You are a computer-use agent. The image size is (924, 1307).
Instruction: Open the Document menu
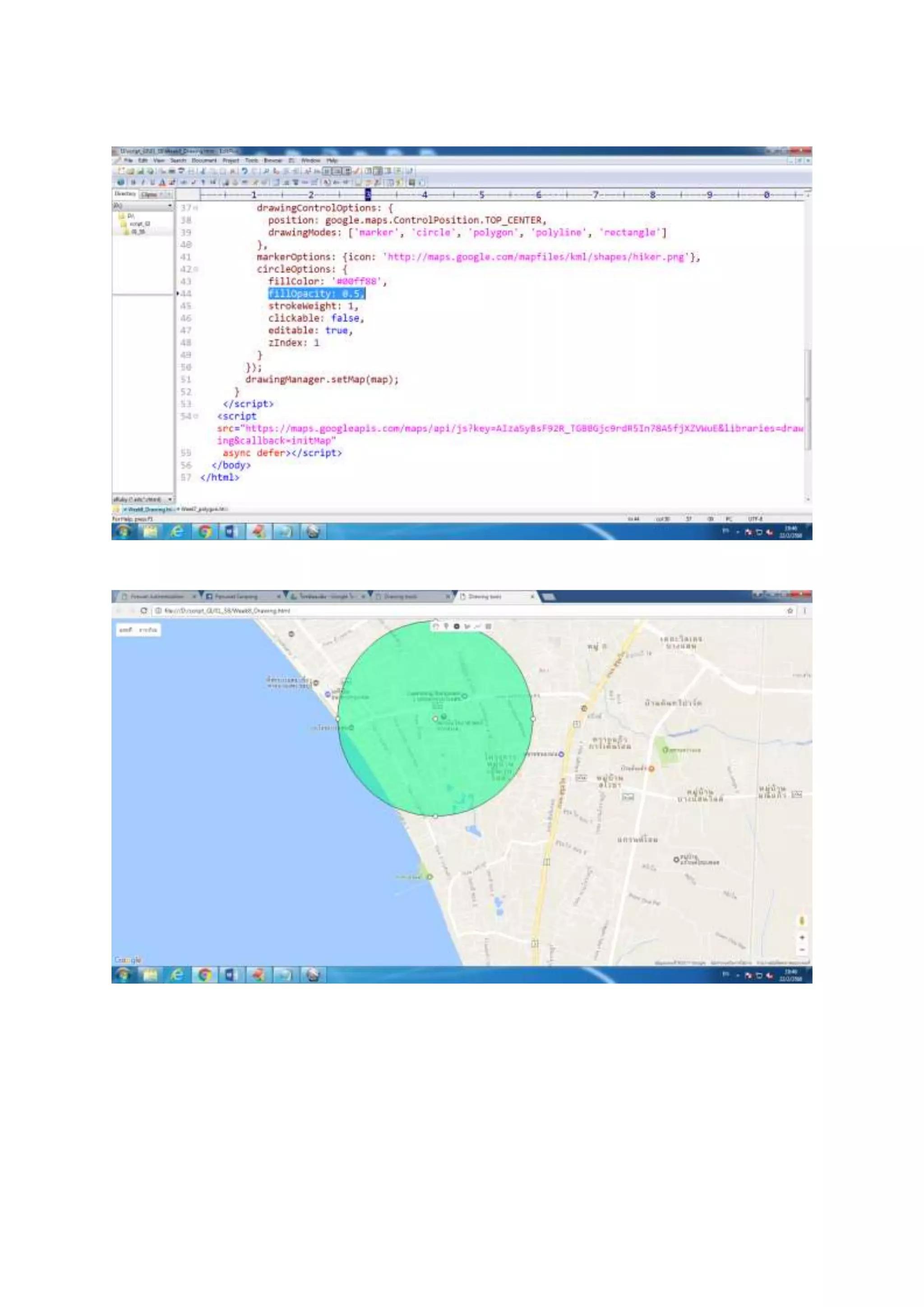pos(203,161)
